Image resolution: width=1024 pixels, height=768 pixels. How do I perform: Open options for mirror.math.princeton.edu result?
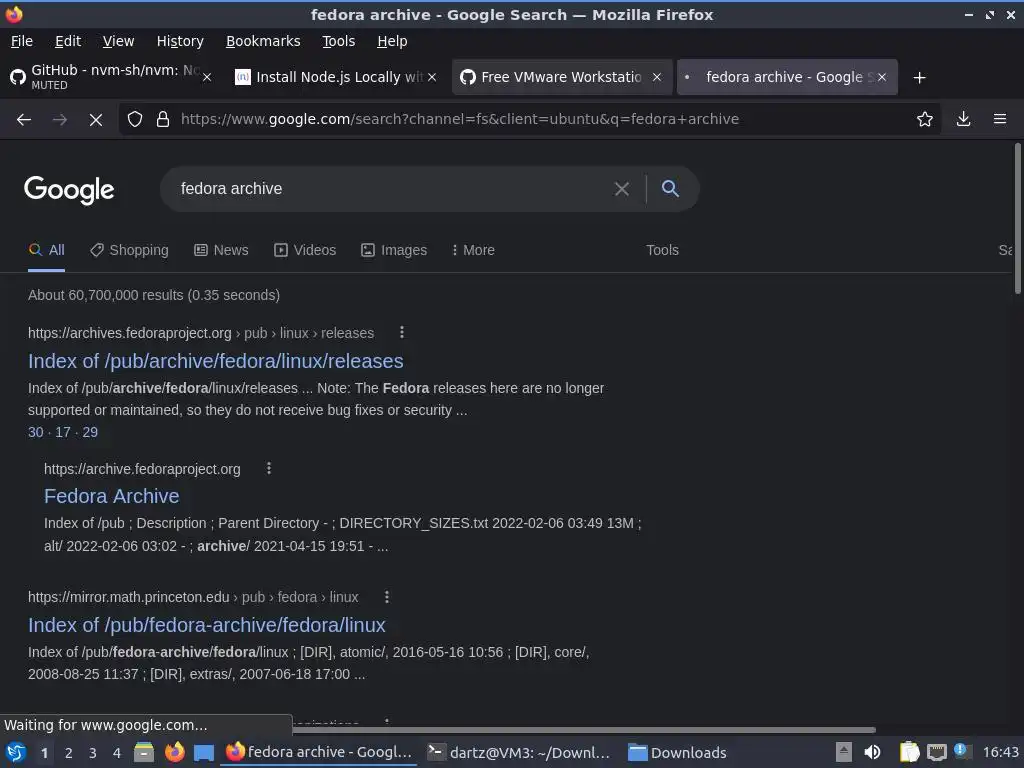[387, 597]
